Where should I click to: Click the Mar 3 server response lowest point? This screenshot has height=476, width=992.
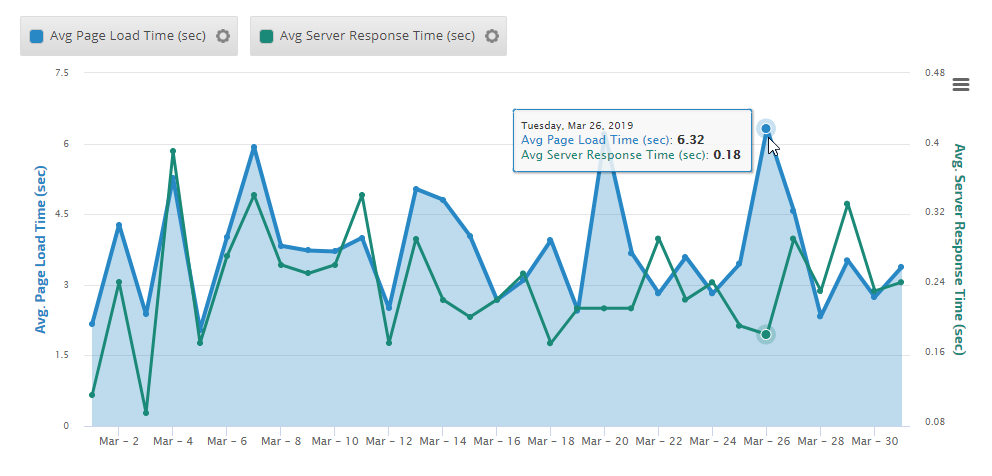(x=146, y=412)
